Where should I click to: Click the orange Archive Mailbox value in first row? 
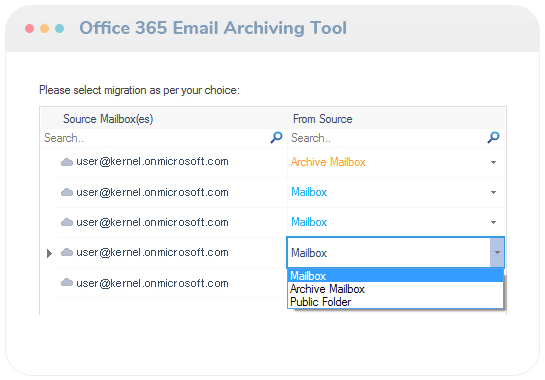pos(328,162)
